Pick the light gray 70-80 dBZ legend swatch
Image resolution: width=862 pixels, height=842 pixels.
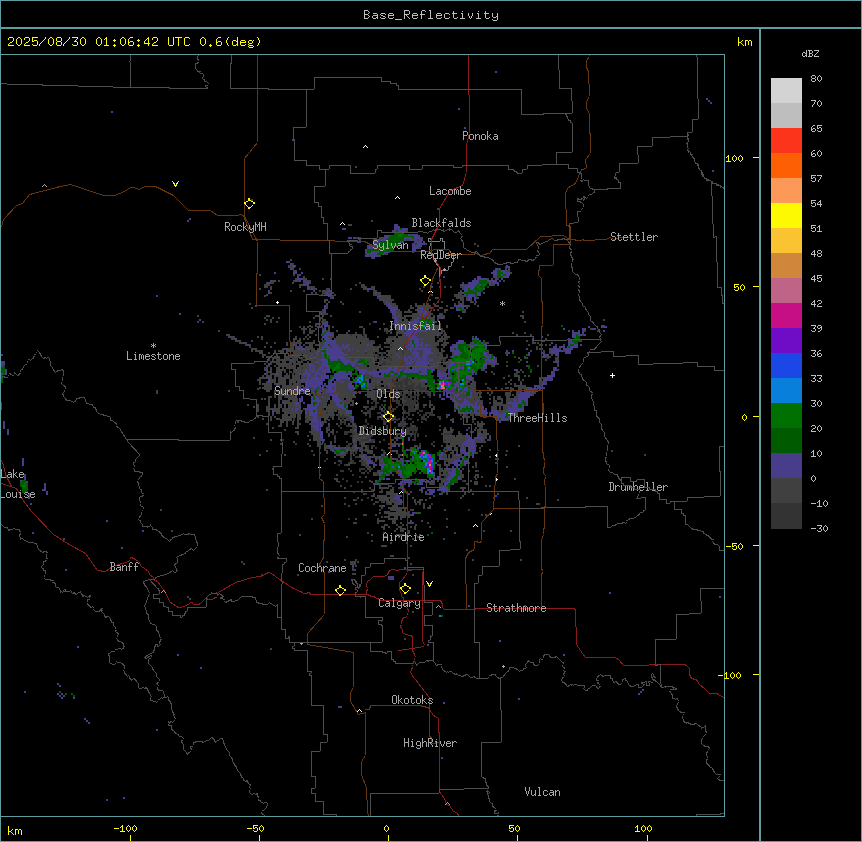(x=786, y=91)
